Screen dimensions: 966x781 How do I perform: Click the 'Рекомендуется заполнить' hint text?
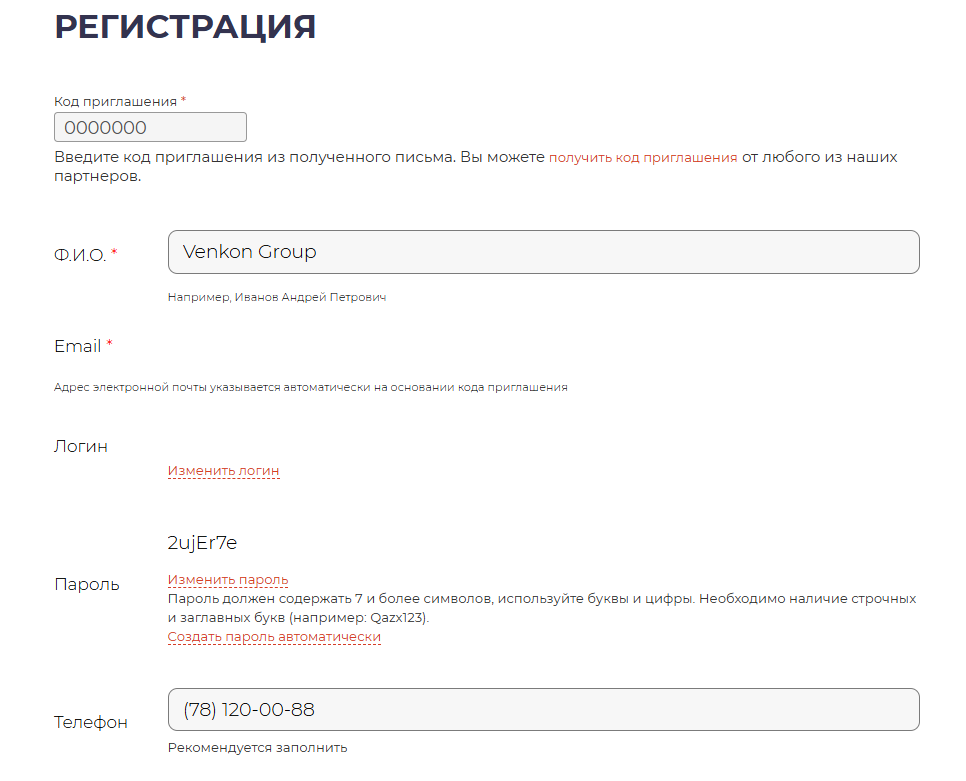(257, 747)
